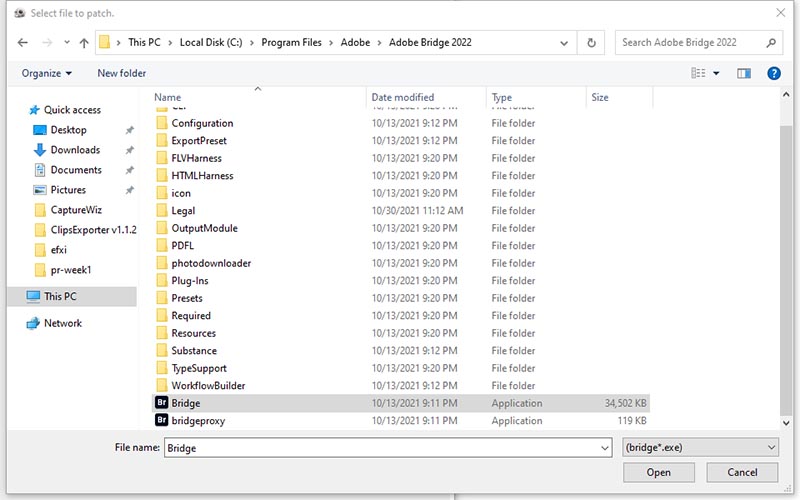Select the FLVHarness folder icon
800x500 pixels.
coord(162,158)
